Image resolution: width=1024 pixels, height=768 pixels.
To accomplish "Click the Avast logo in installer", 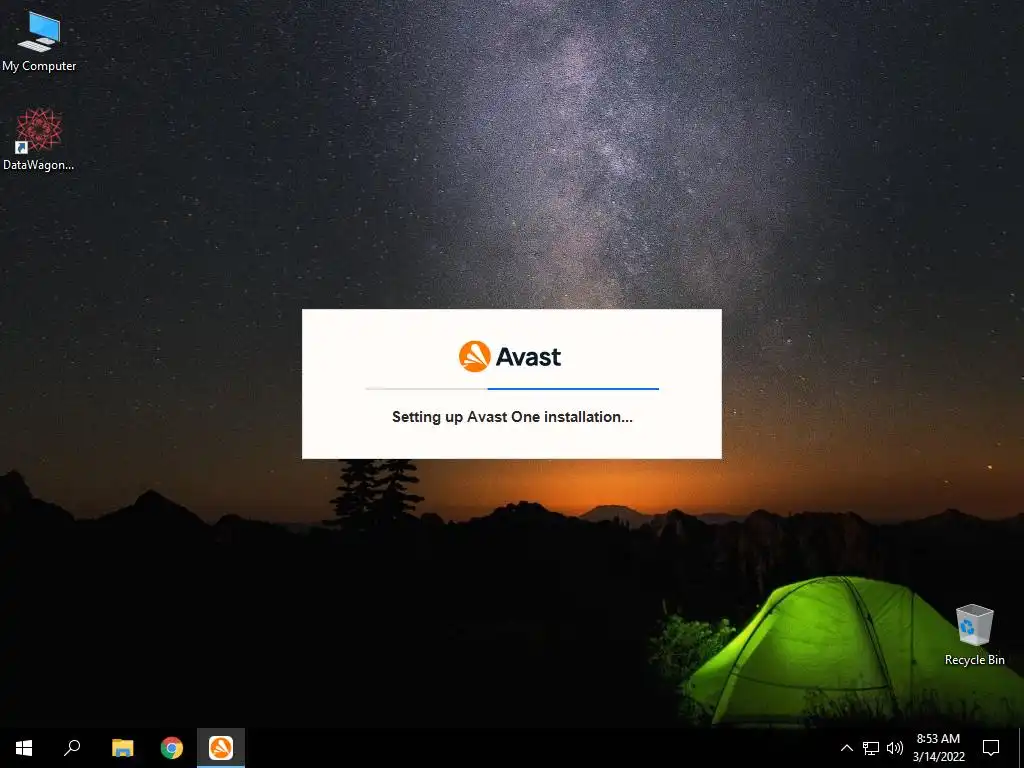I will coord(510,357).
